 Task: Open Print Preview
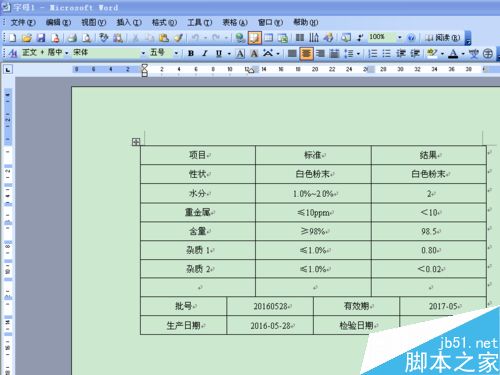(87, 38)
